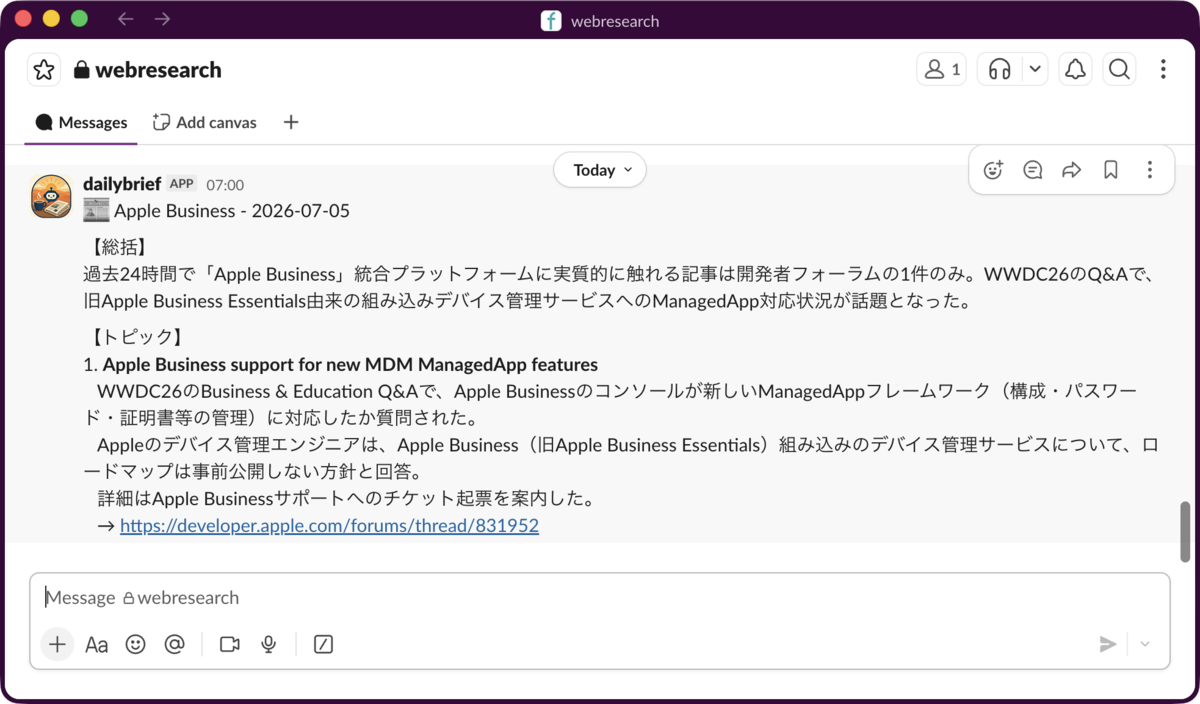Screen dimensions: 1200x704
Task: Open slash shortcuts menu
Action: pos(323,645)
